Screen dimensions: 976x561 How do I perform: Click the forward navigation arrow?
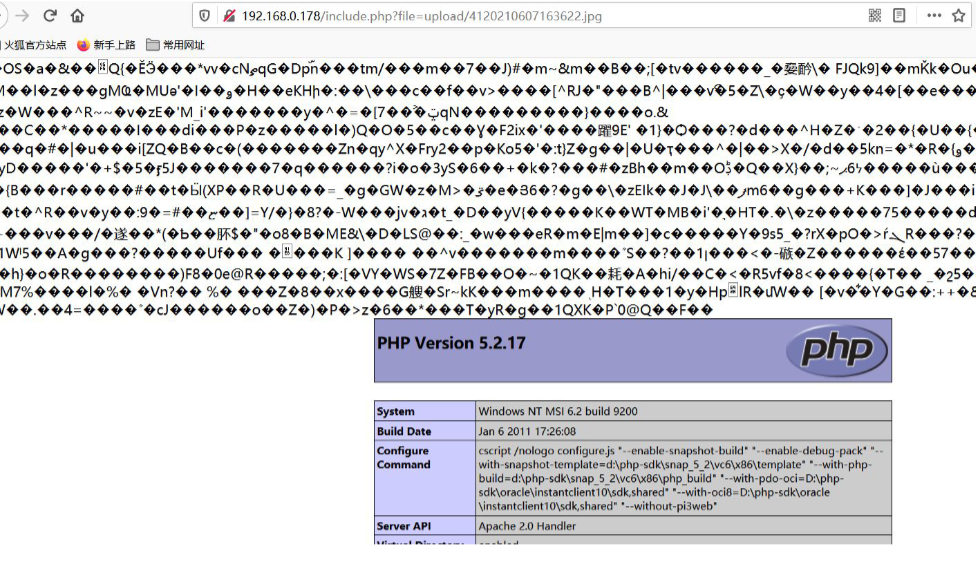21,16
